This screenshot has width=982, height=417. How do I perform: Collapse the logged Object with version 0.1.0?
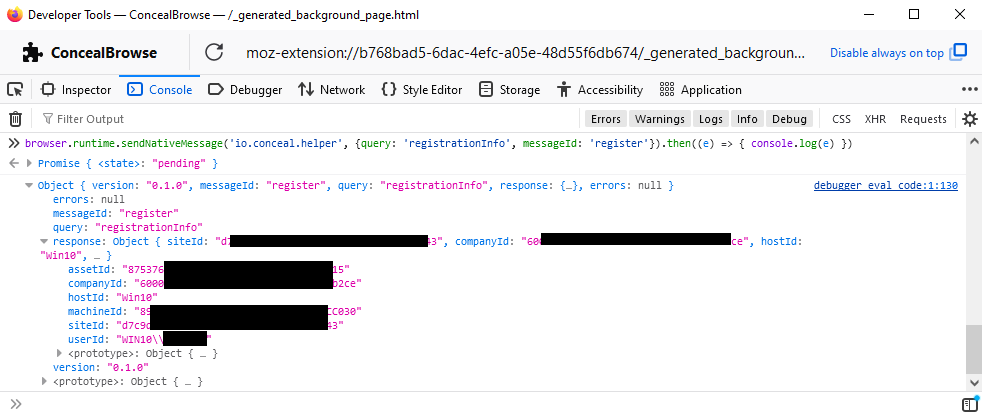click(29, 186)
